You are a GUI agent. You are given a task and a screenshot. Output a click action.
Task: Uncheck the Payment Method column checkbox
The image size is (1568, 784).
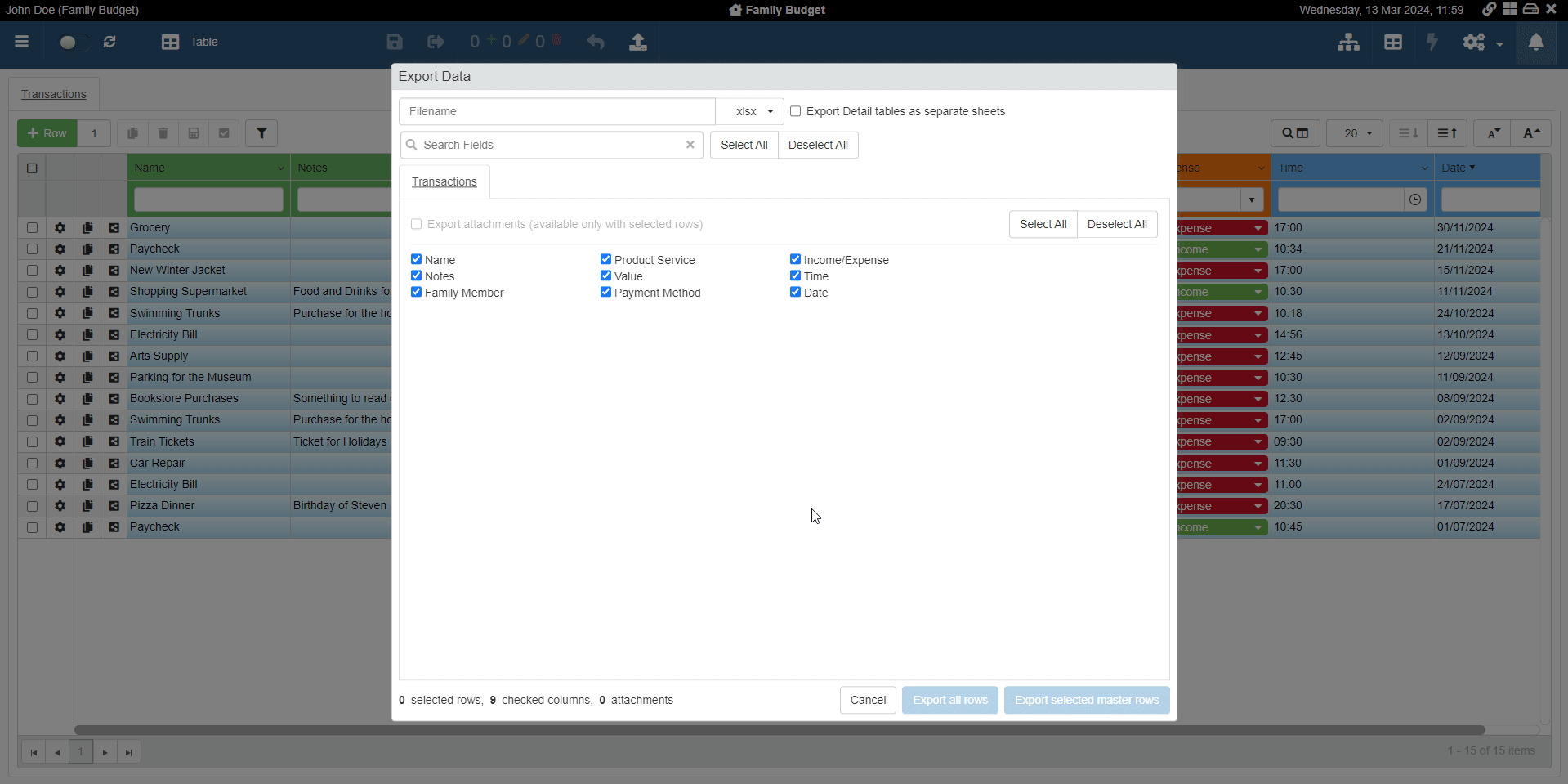point(605,293)
